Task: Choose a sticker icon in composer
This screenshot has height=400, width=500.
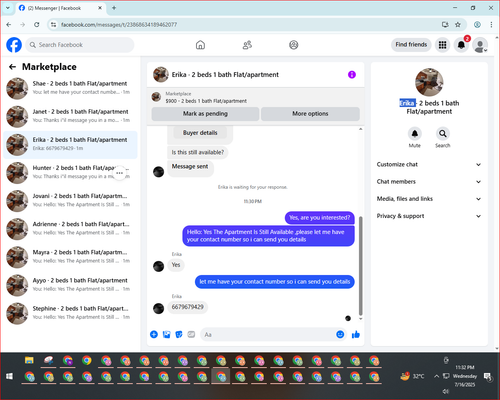Action: tap(179, 334)
